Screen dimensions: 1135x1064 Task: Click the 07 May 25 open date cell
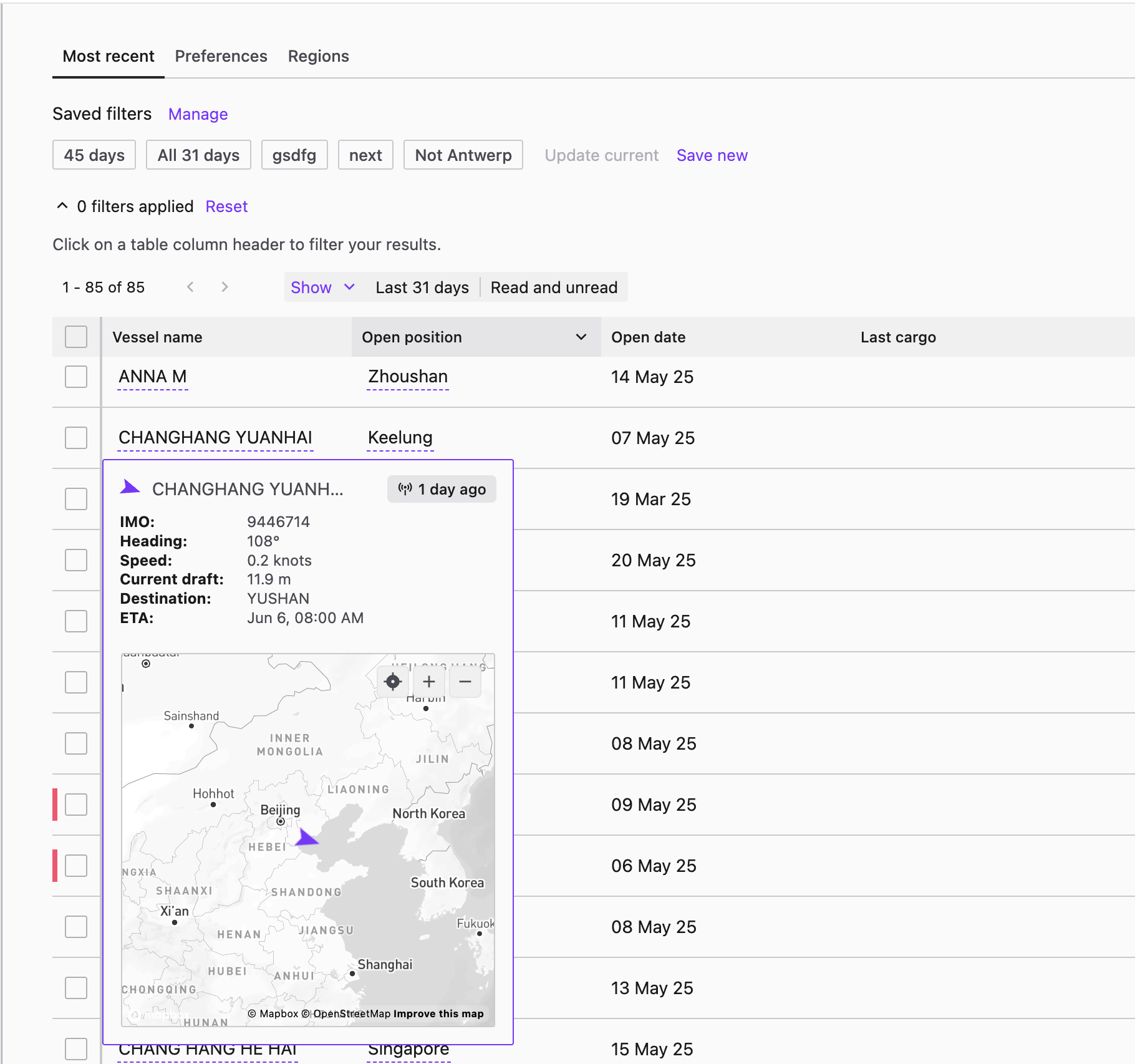pyautogui.click(x=653, y=438)
